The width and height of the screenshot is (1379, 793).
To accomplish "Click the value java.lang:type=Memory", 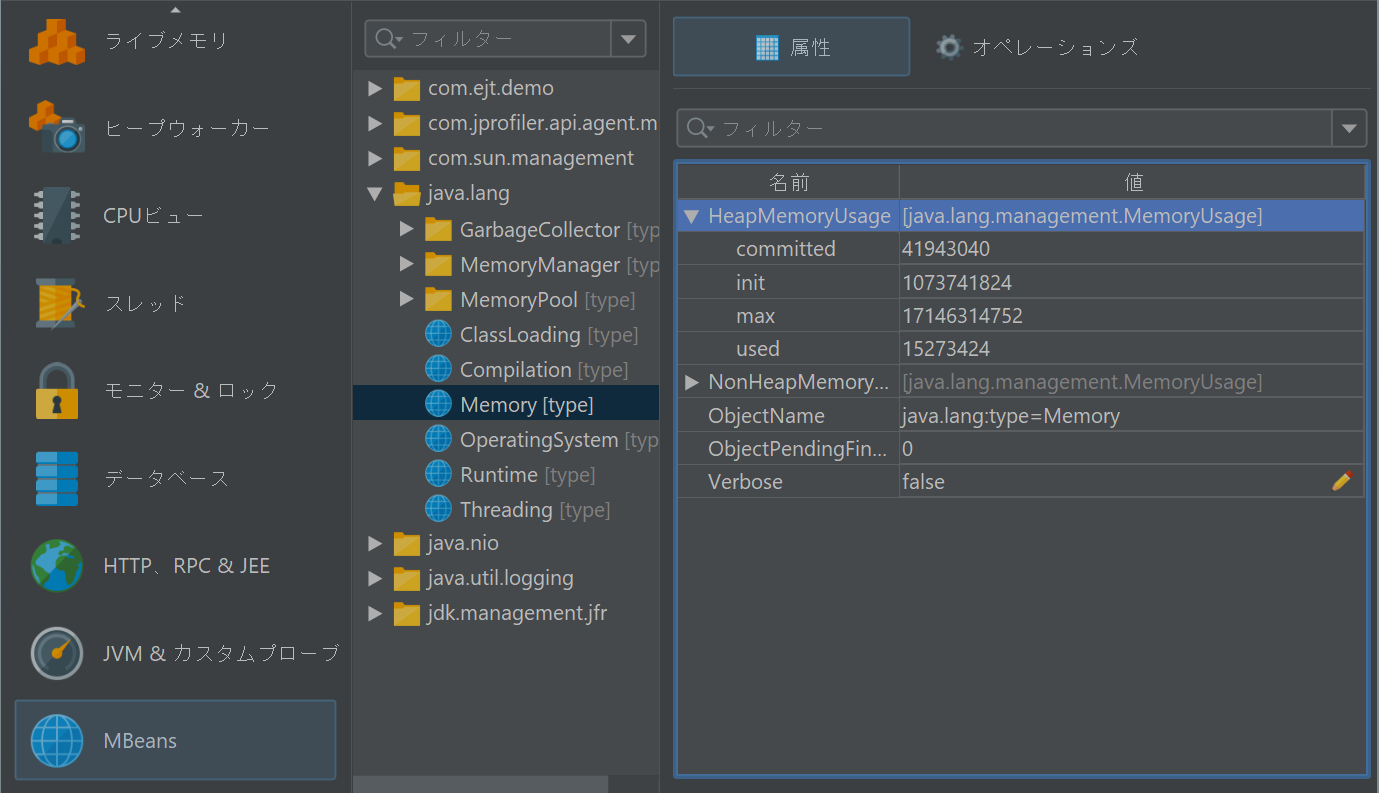I will (x=1011, y=415).
